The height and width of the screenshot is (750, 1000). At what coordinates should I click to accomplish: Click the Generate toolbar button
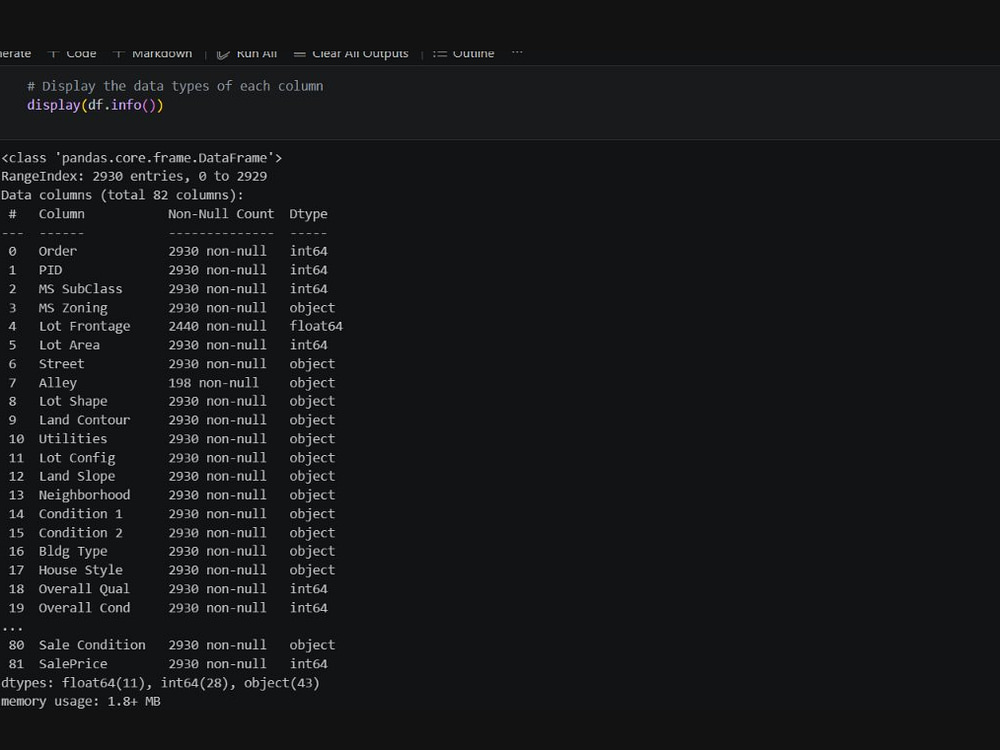pyautogui.click(x=15, y=54)
